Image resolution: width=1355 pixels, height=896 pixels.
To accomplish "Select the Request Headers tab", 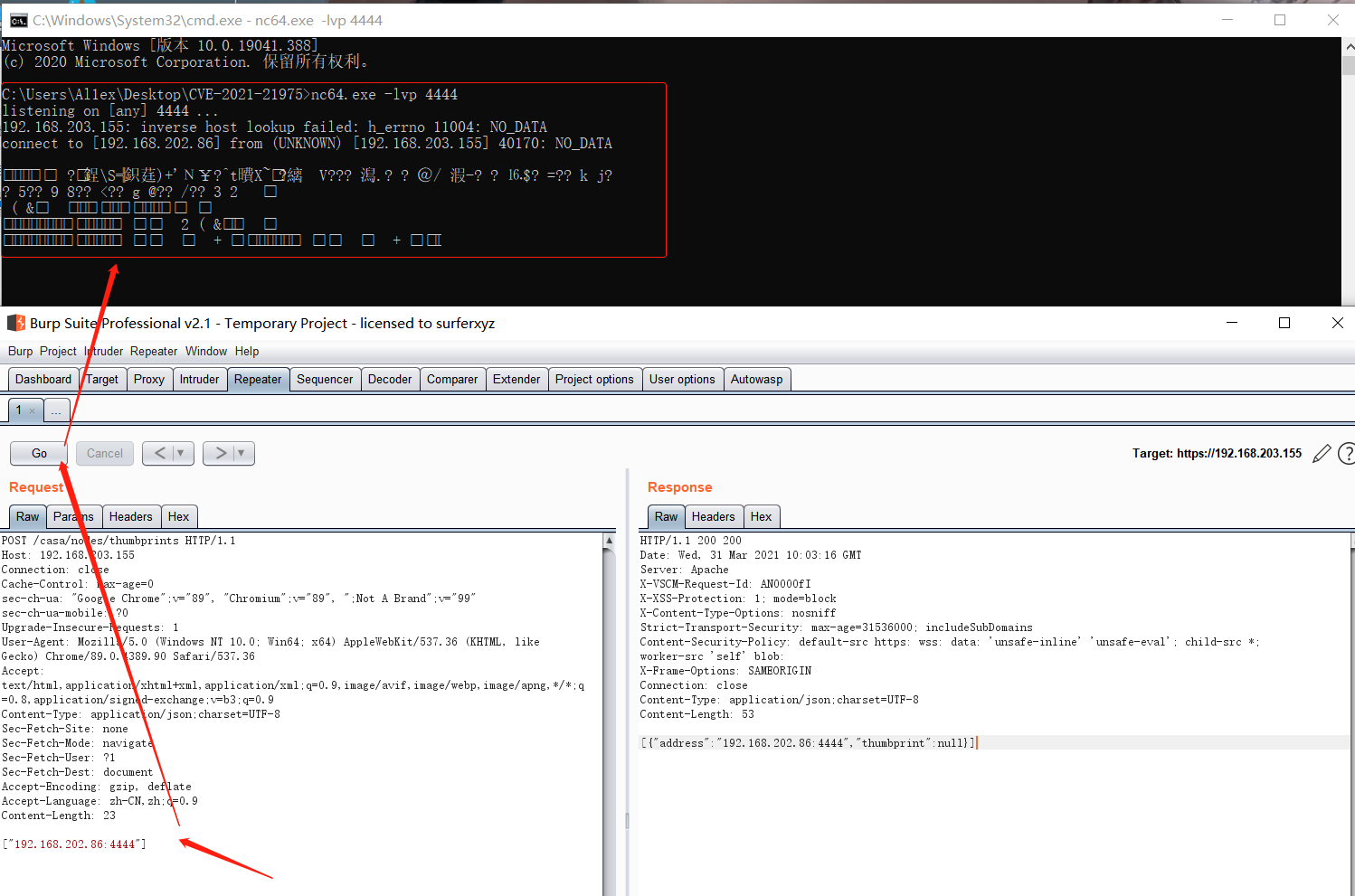I will (131, 516).
